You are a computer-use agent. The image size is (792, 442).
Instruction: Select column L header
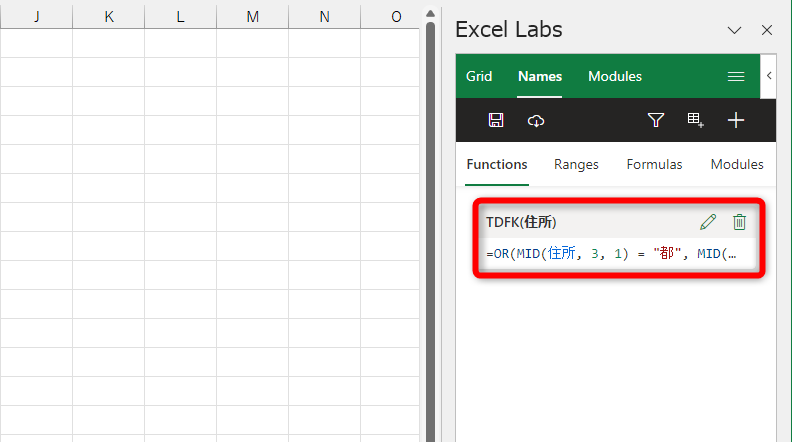pos(180,17)
